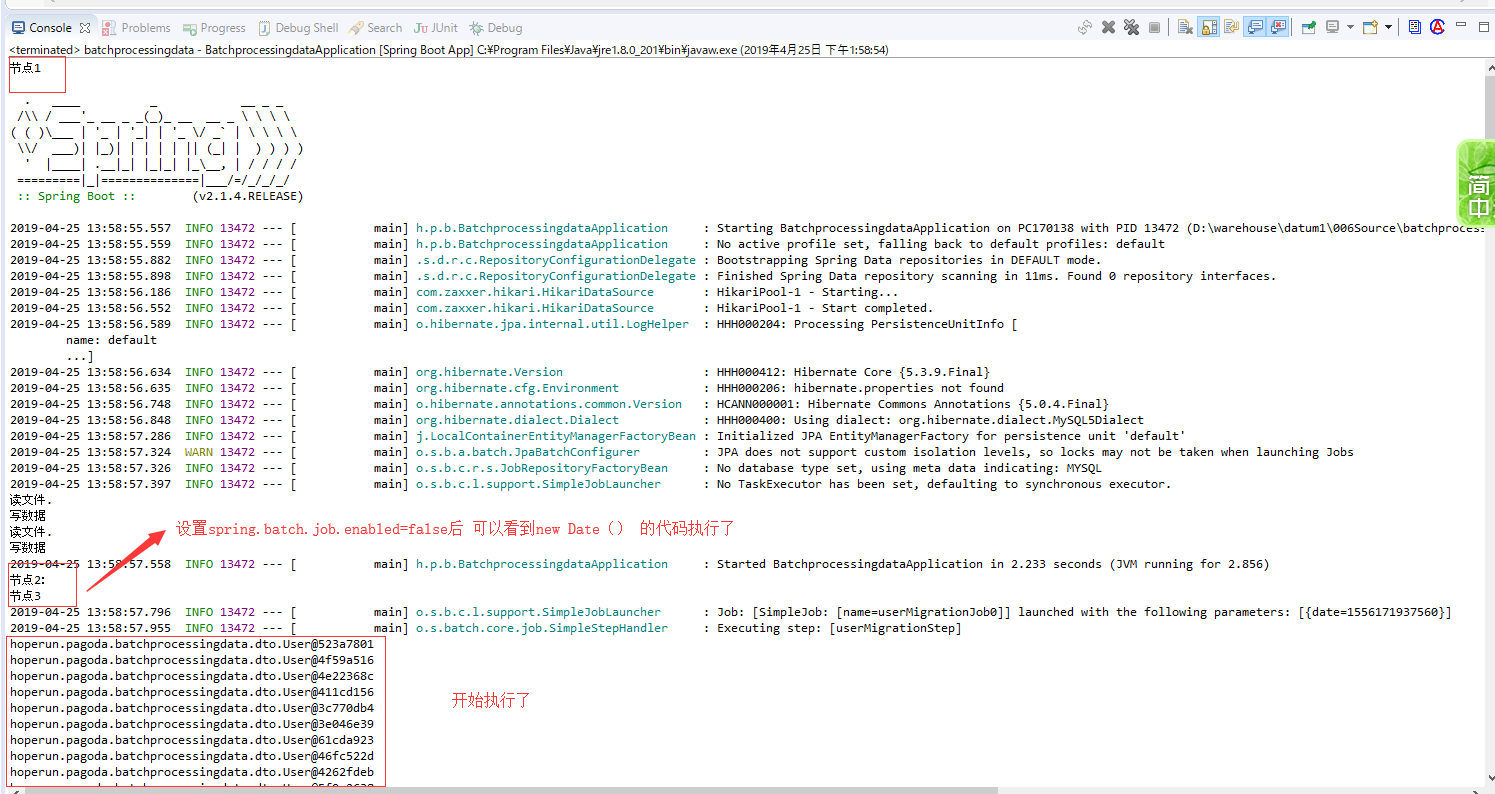Disable Show Console When Standard Error Changes
The height and width of the screenshot is (794, 1495).
tap(1278, 27)
